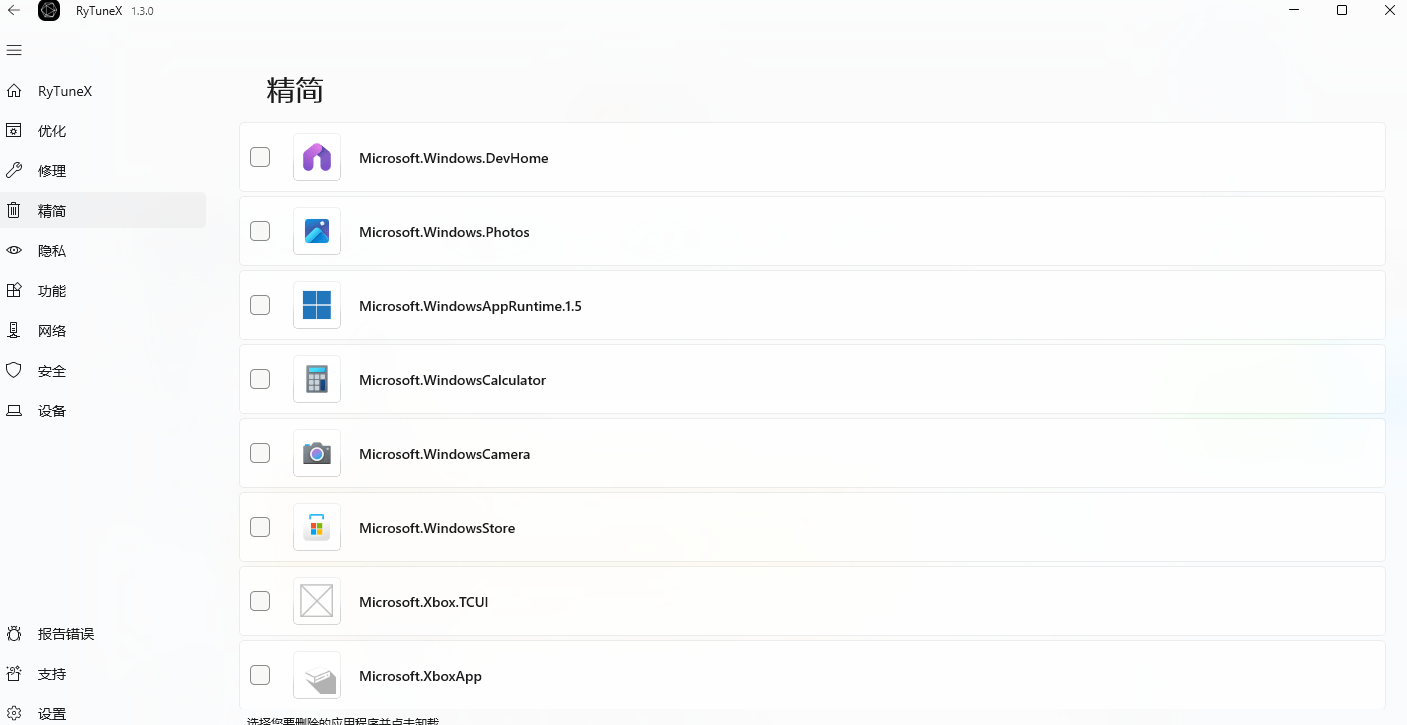Open 设置 settings gear icon
The height and width of the screenshot is (725, 1407).
pyautogui.click(x=14, y=714)
